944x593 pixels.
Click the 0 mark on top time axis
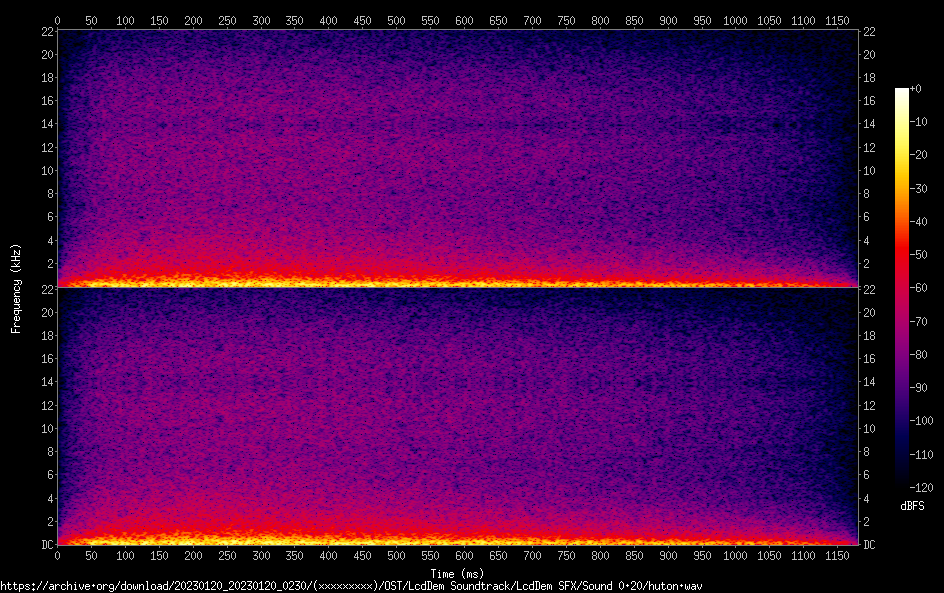pos(57,20)
